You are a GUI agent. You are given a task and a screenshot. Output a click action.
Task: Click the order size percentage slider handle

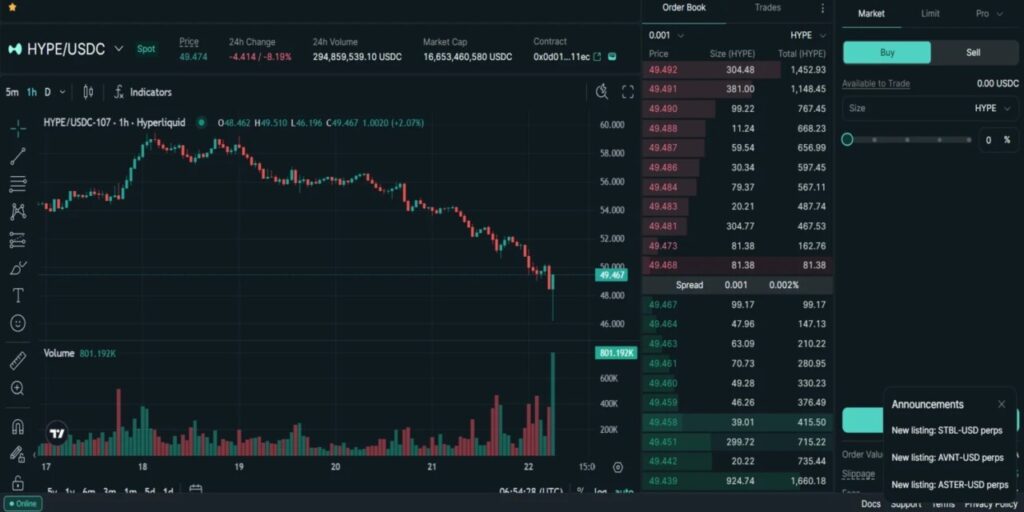[847, 140]
